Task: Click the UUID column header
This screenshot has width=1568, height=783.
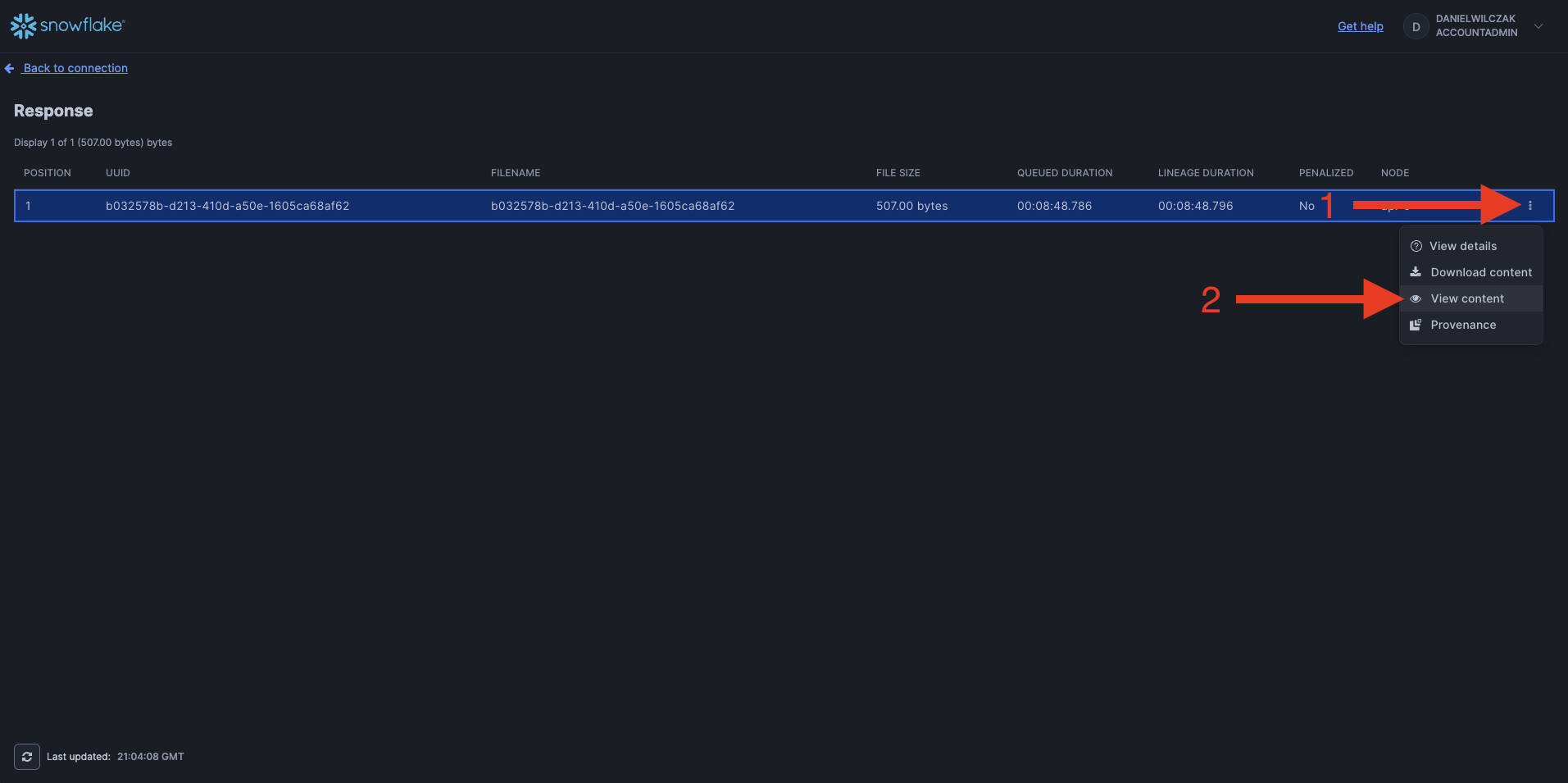Action: click(118, 173)
